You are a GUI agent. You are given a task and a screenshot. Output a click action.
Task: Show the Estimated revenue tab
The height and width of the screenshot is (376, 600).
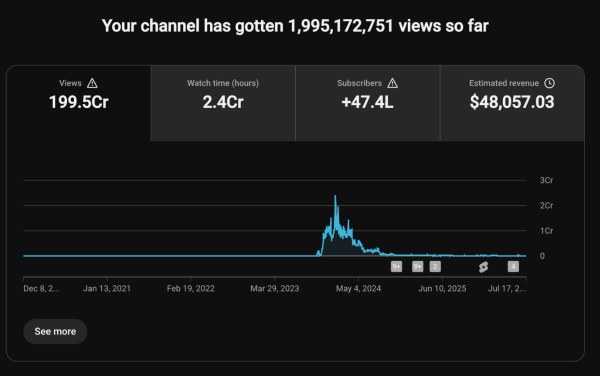(512, 103)
